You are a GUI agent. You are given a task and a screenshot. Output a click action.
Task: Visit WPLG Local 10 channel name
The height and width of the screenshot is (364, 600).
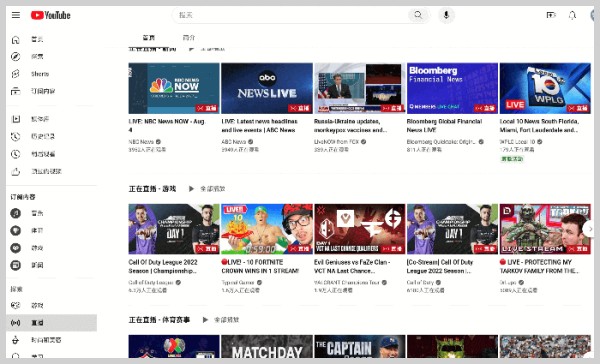coord(517,142)
